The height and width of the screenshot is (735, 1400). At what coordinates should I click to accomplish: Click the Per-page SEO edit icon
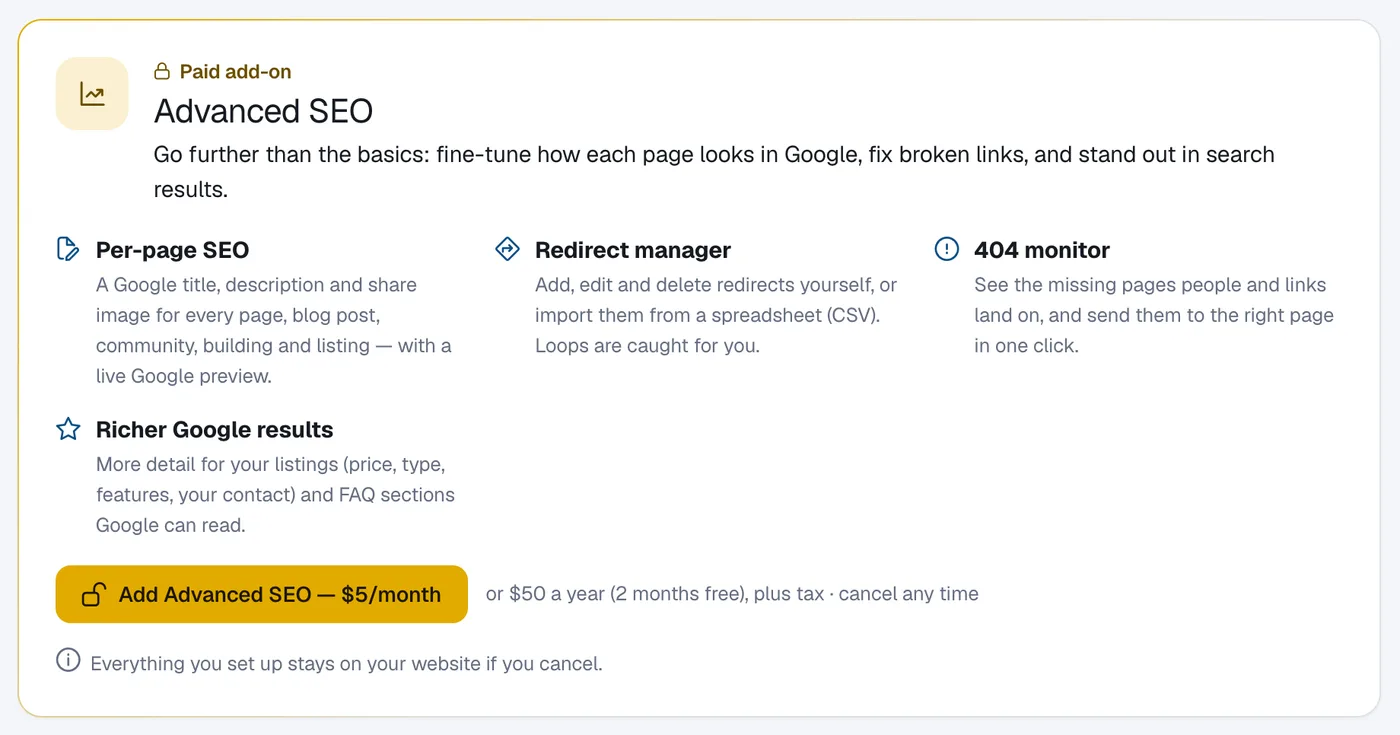pos(68,249)
